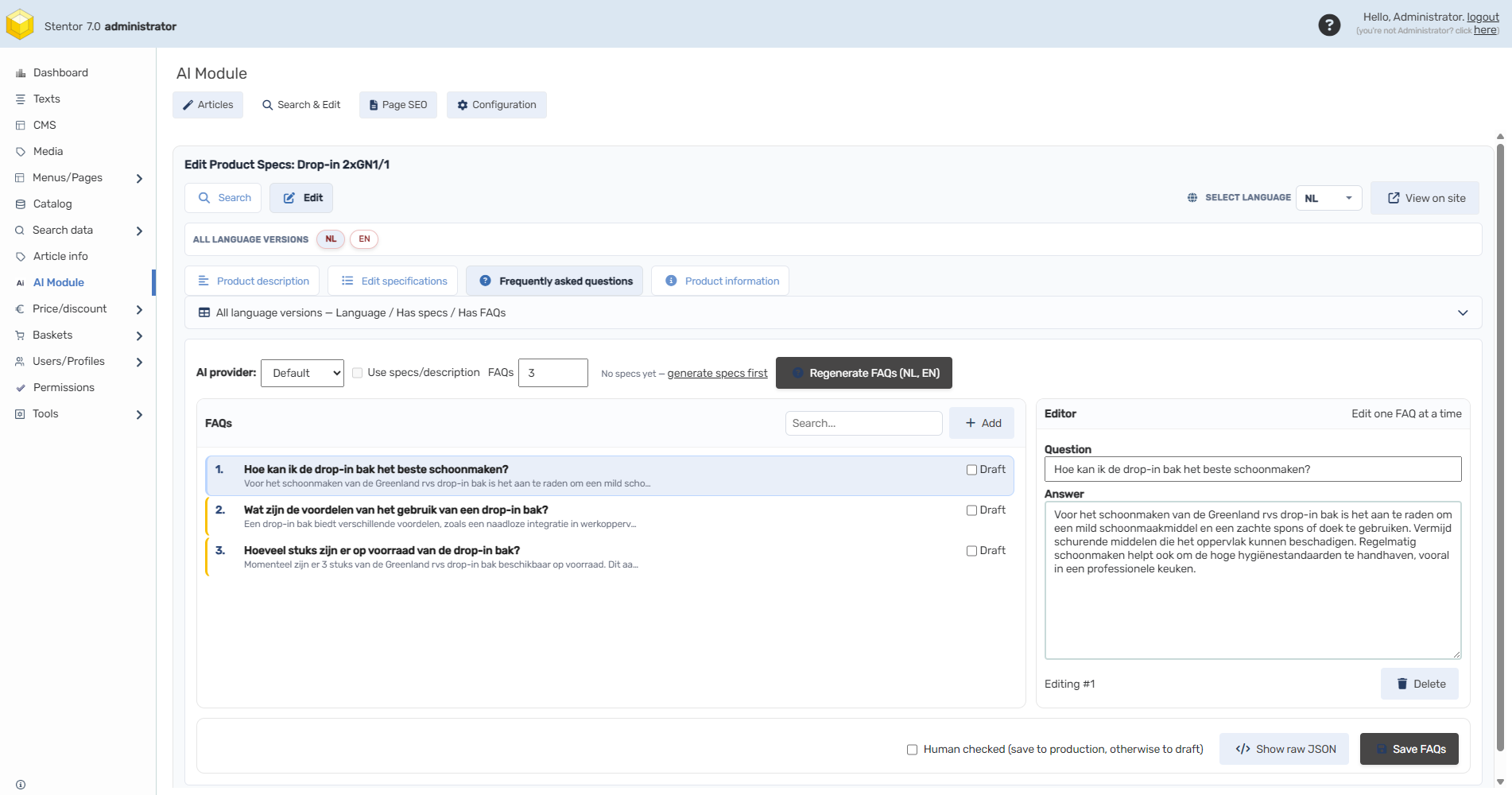The height and width of the screenshot is (795, 1512).
Task: Toggle Draft for FAQ 2 voordelen question
Action: [x=971, y=510]
